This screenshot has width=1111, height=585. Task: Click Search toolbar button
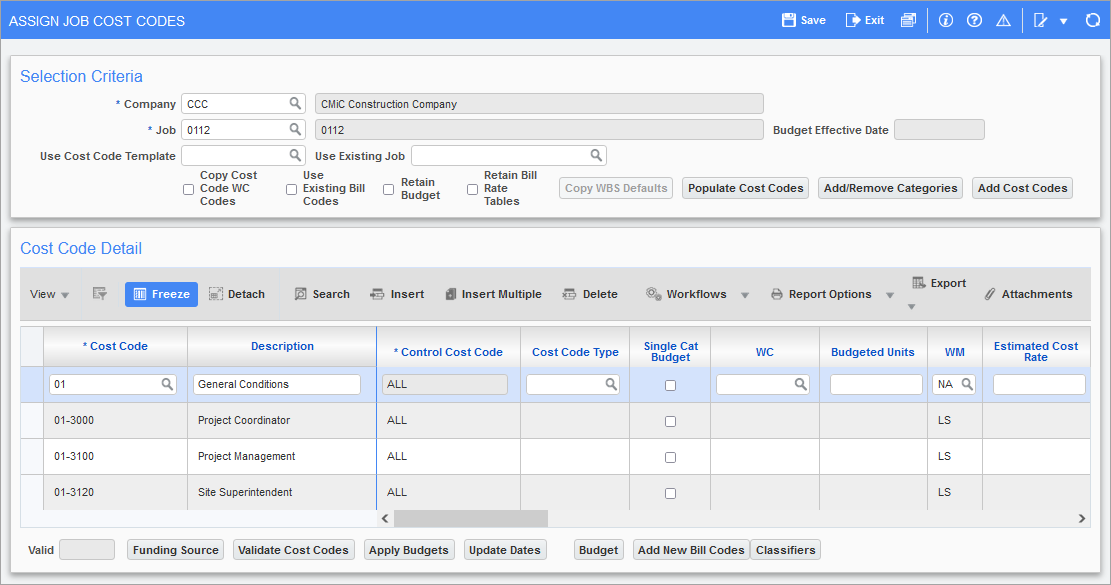click(x=322, y=294)
